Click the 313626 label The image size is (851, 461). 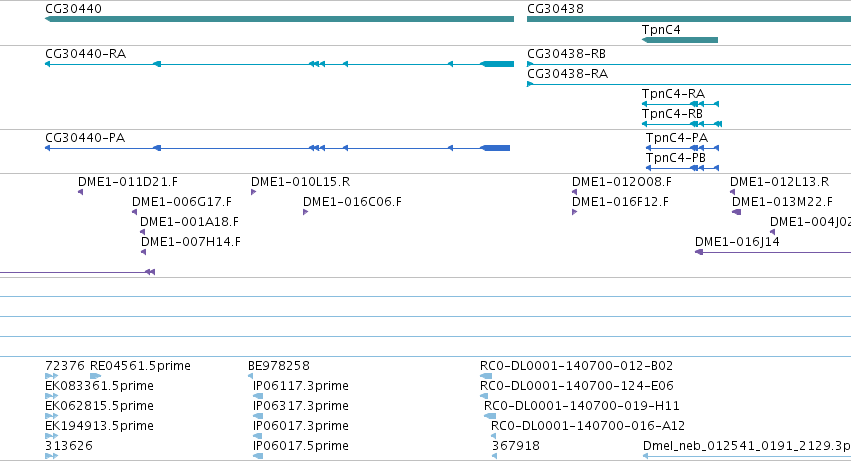coord(69,446)
